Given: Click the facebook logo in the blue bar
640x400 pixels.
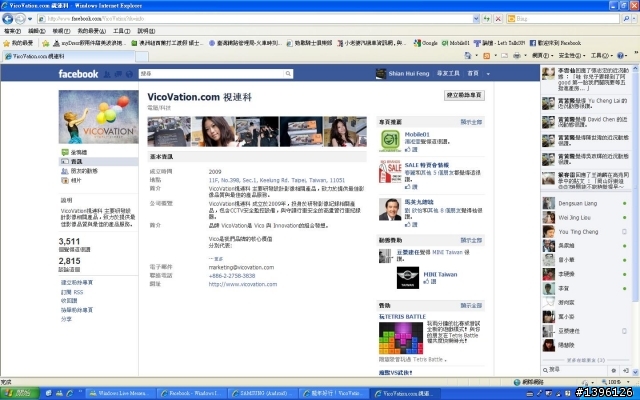Looking at the screenshot, I should [x=78, y=74].
